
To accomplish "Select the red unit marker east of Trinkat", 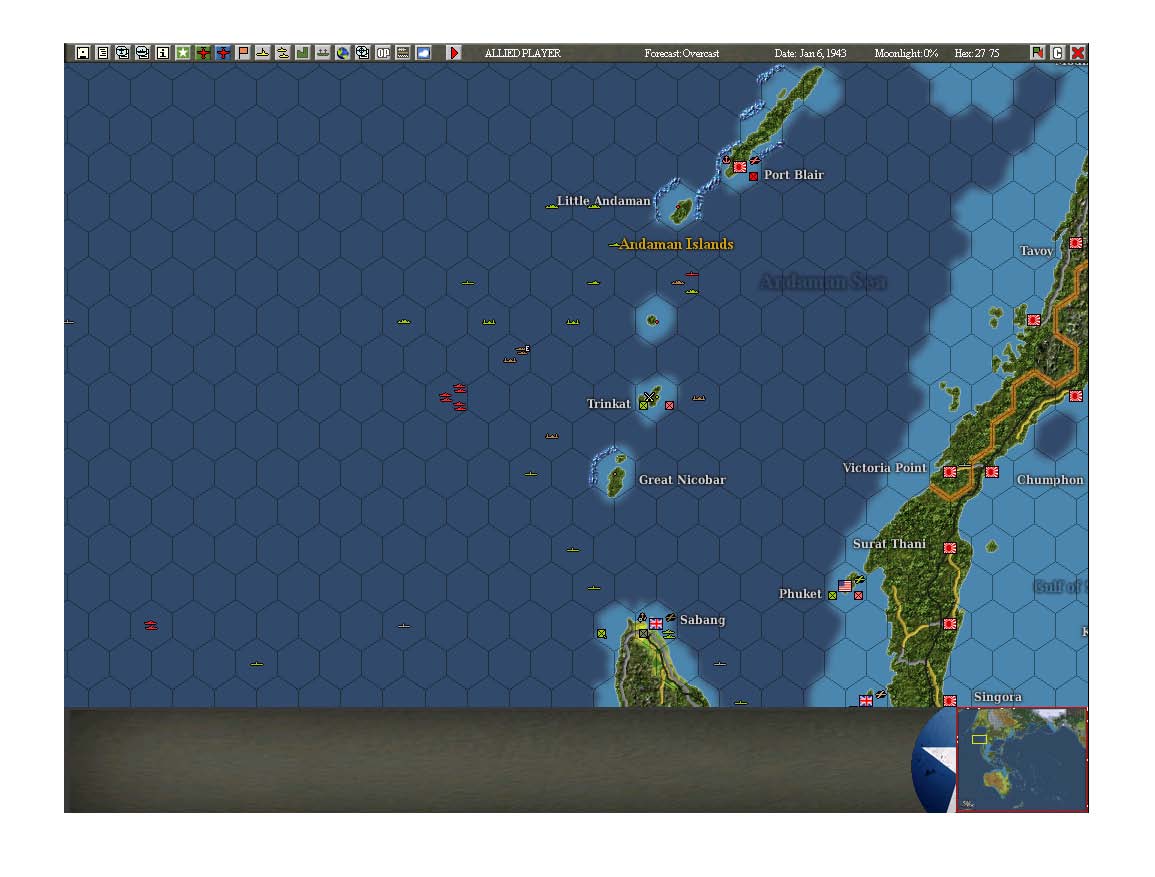I will coord(670,406).
